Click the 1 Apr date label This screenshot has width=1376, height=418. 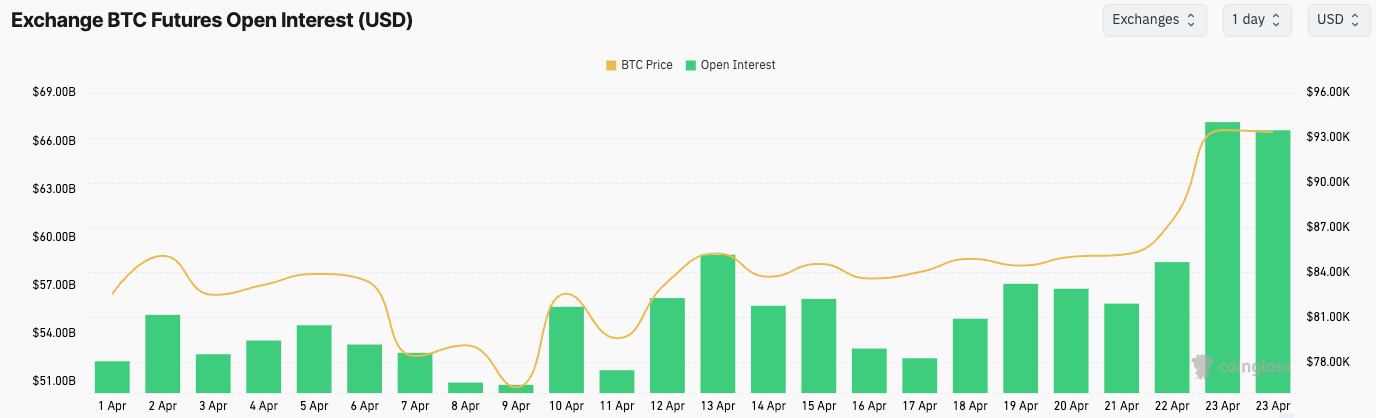[112, 407]
